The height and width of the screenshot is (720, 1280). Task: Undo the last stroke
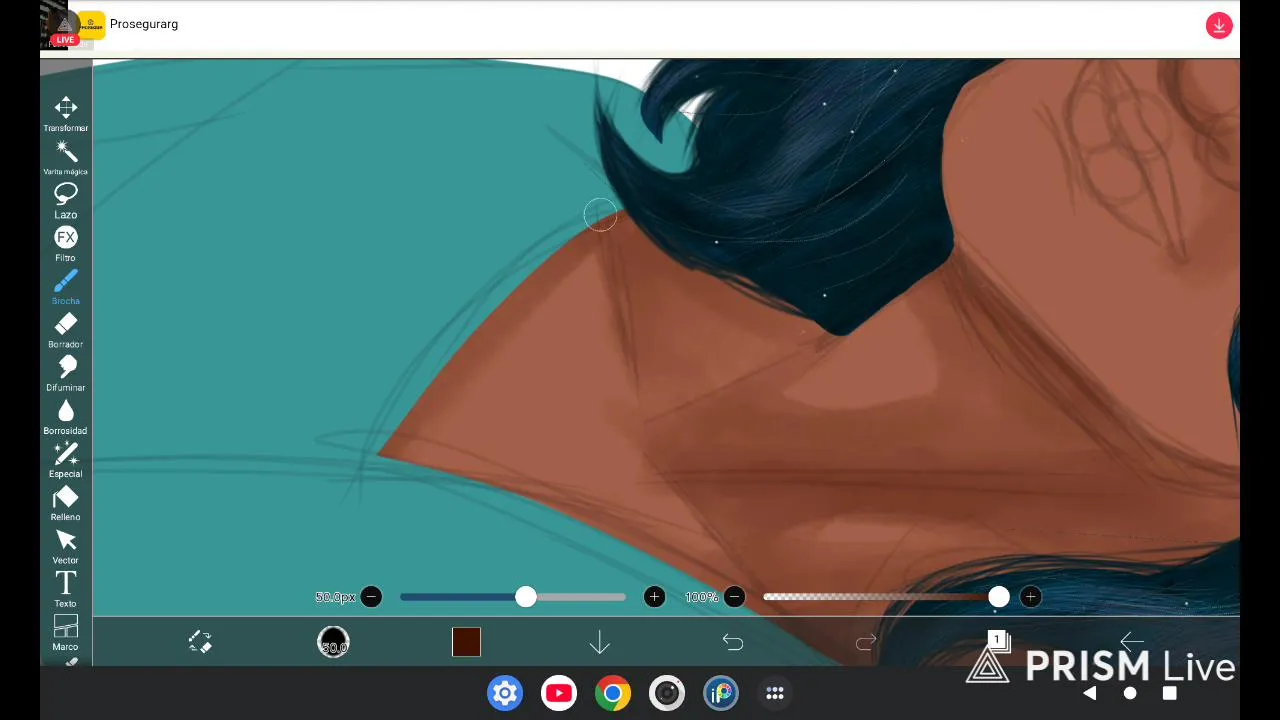click(733, 642)
